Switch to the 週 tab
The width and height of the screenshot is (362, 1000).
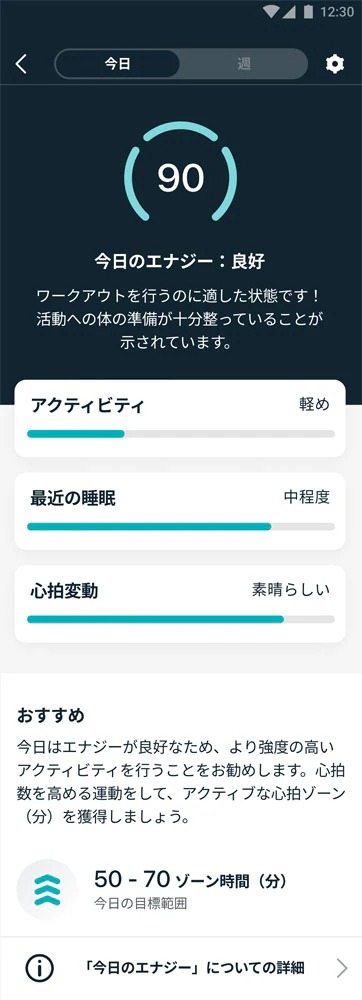click(x=243, y=64)
